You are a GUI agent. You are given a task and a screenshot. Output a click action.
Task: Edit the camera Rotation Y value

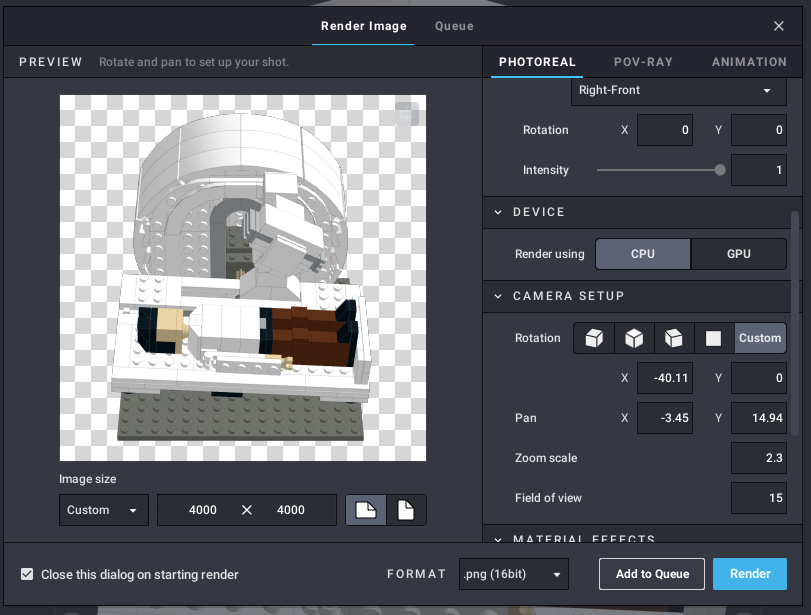pos(759,378)
